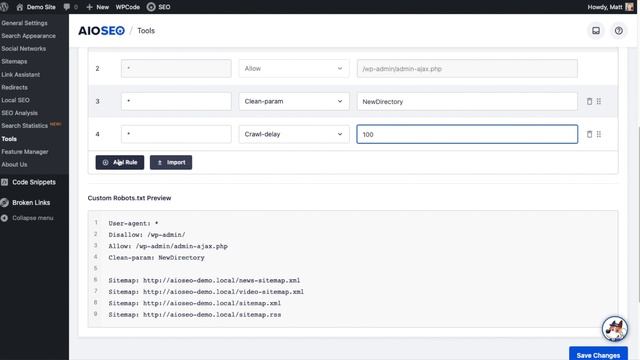The height and width of the screenshot is (360, 640).
Task: Open the Allow directive dropdown in row 2
Action: (x=294, y=69)
